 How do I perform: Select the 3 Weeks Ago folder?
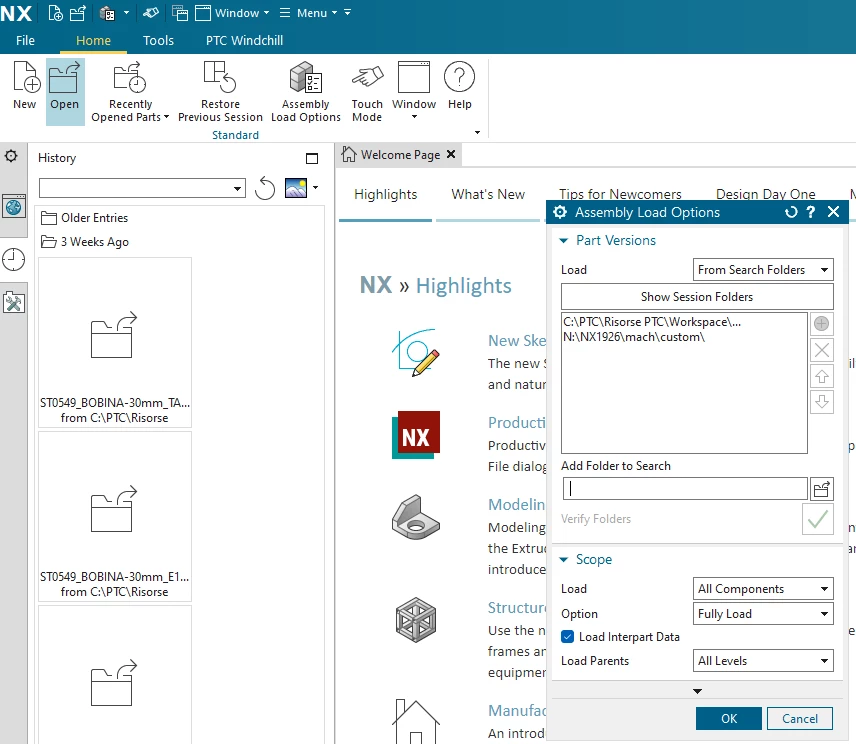coord(85,242)
